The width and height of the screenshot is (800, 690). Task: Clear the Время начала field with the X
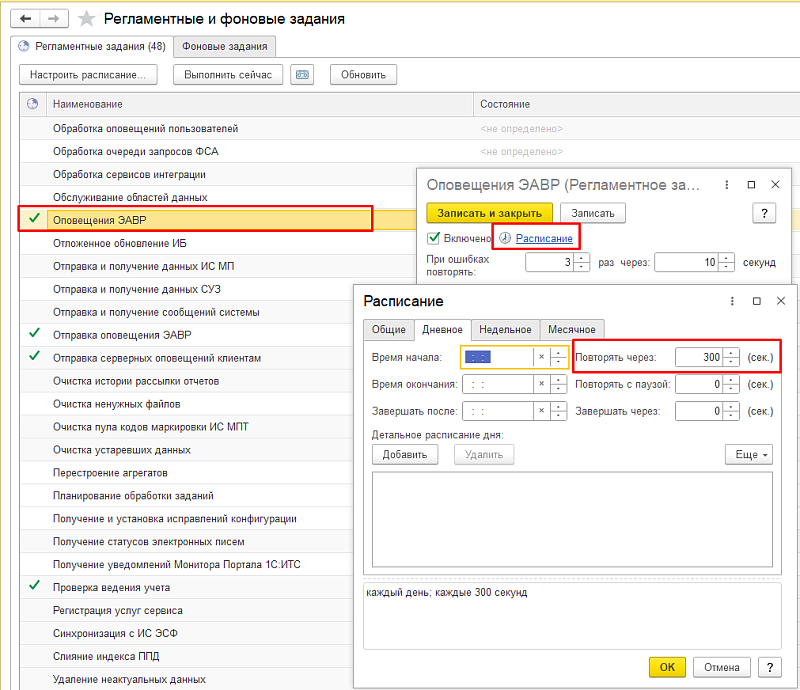(x=541, y=357)
